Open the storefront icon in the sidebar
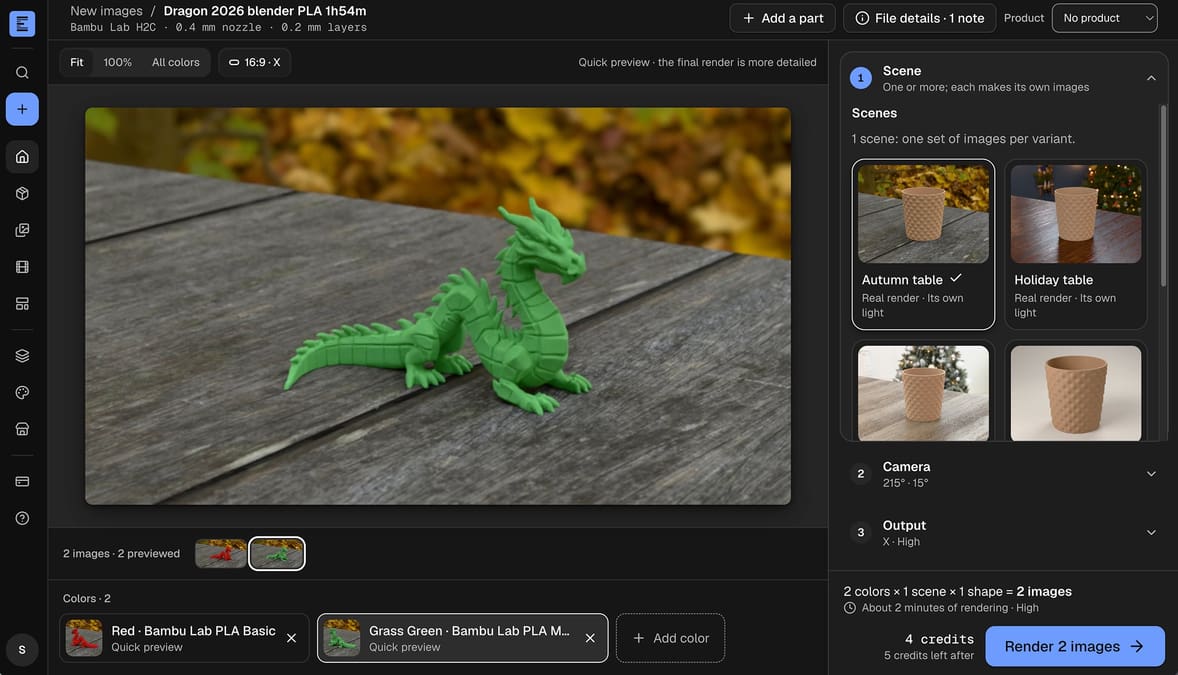This screenshot has height=675, width=1178. pos(22,429)
